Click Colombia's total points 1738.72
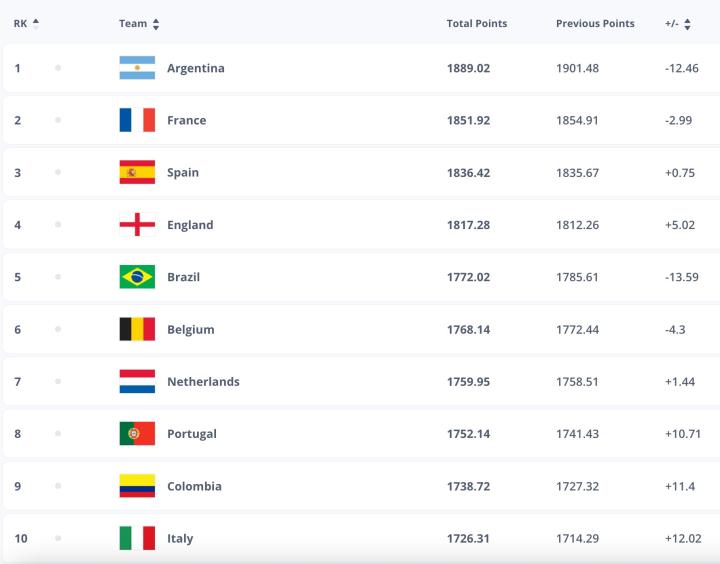The image size is (720, 564). 468,486
